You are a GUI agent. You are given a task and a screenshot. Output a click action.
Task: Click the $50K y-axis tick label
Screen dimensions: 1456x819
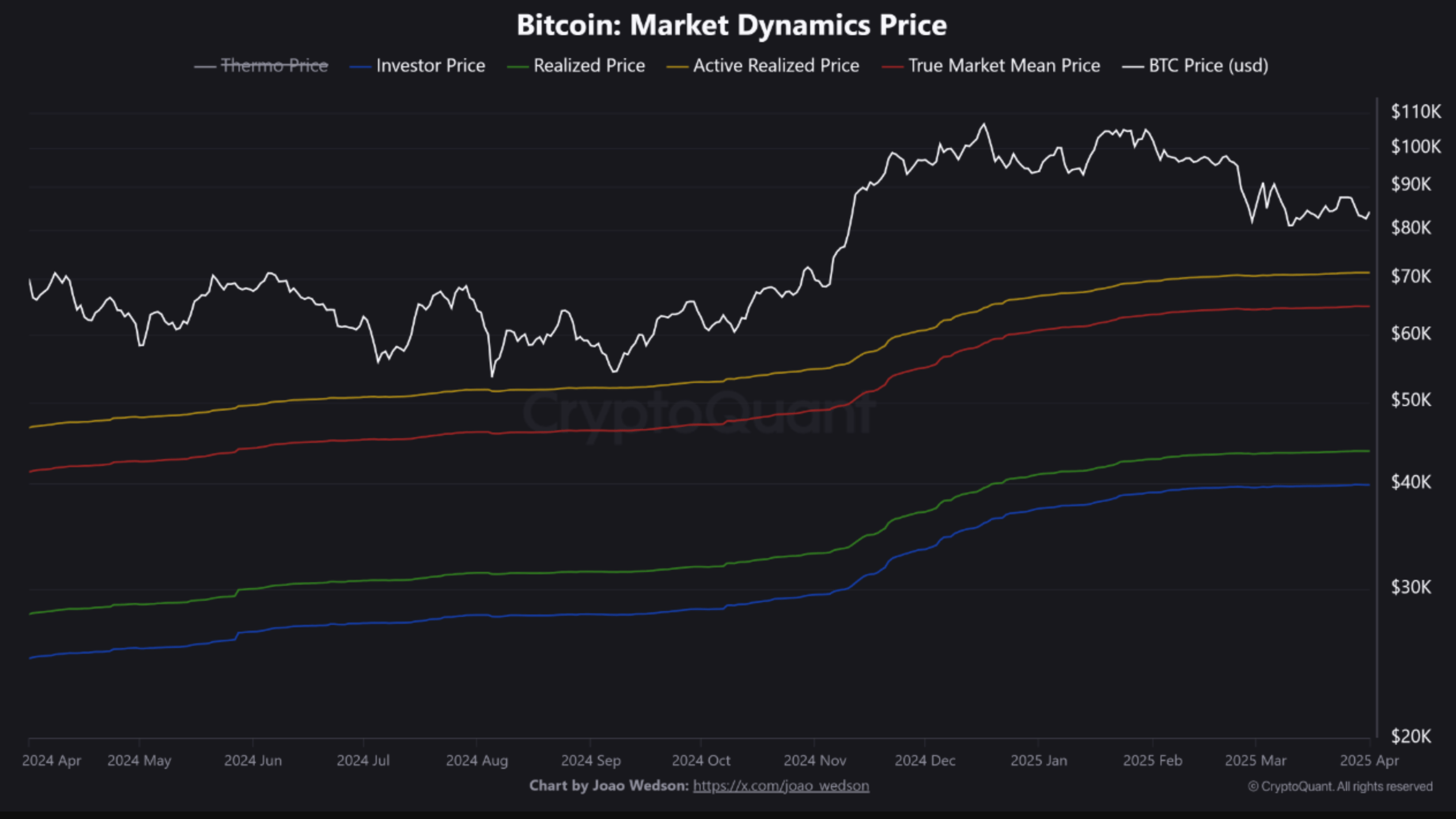[1410, 399]
